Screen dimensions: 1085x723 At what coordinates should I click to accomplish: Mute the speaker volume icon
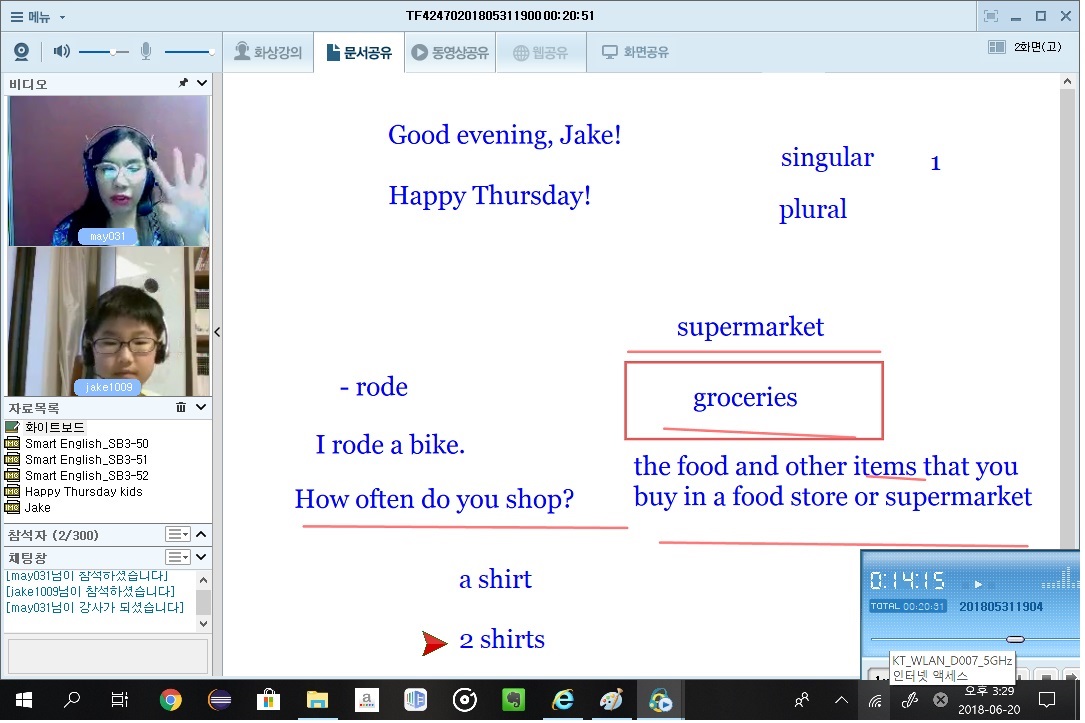pyautogui.click(x=61, y=52)
